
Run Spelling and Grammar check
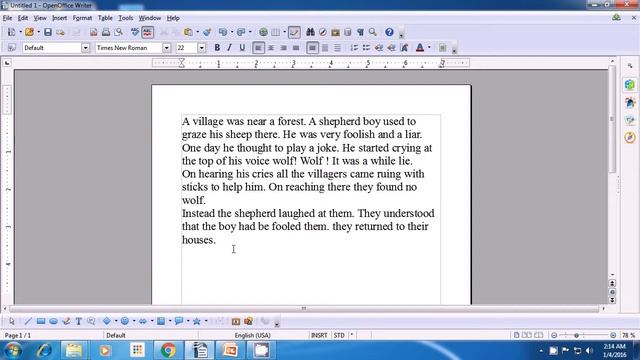pos(135,32)
